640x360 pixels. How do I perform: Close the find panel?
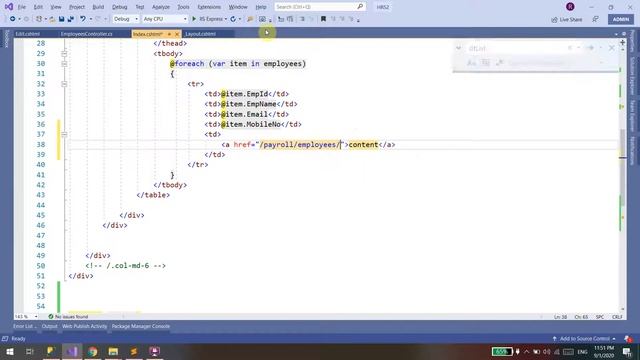pos(611,48)
